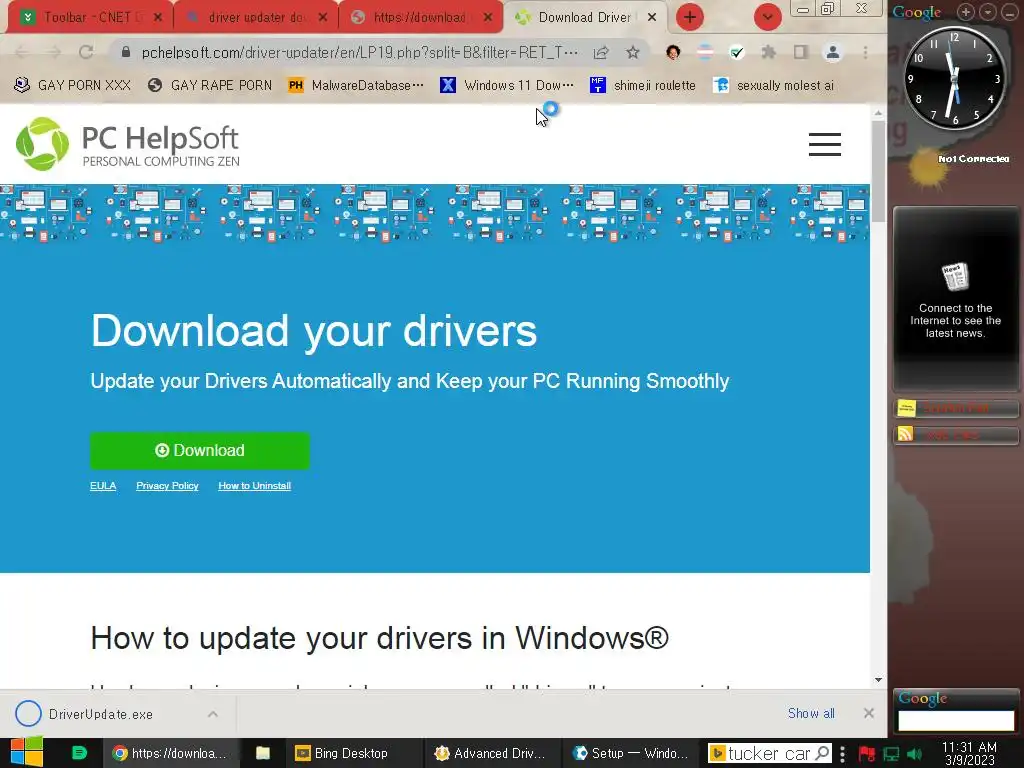This screenshot has width=1024, height=768.
Task: Open the Chrome three-dot menu
Action: point(865,52)
